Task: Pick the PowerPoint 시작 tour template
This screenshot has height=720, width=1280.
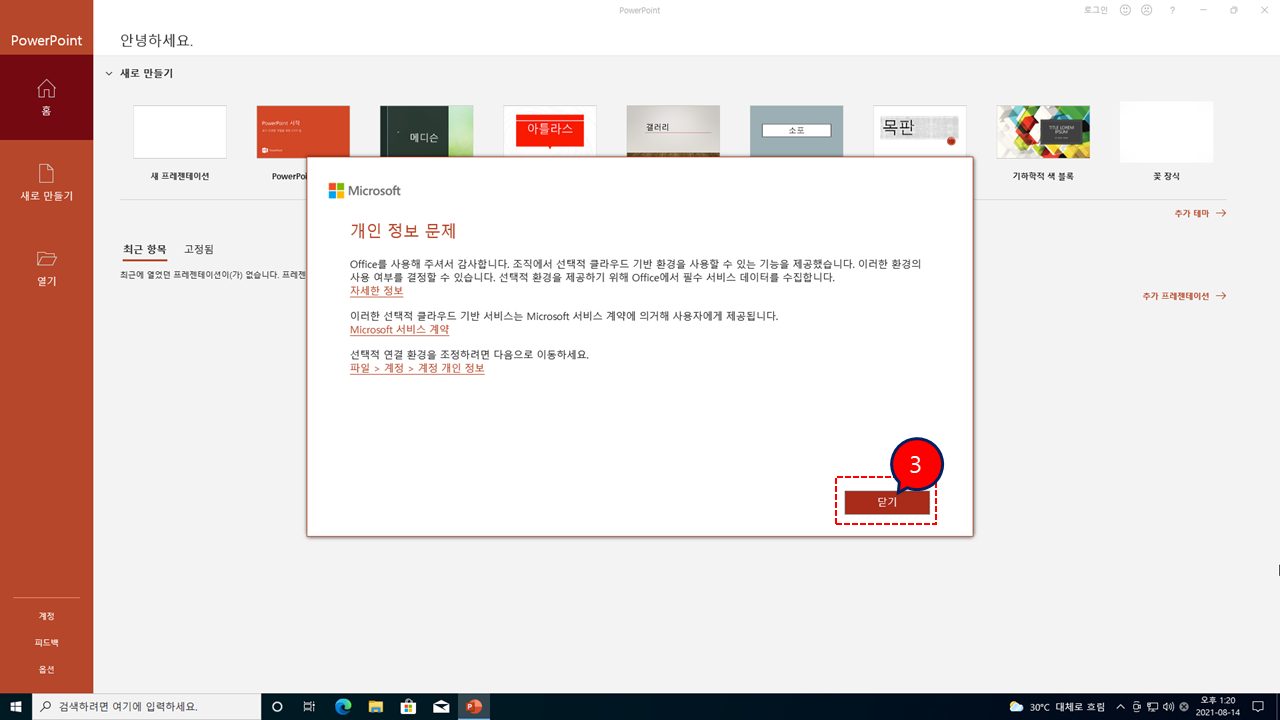Action: pyautogui.click(x=303, y=132)
